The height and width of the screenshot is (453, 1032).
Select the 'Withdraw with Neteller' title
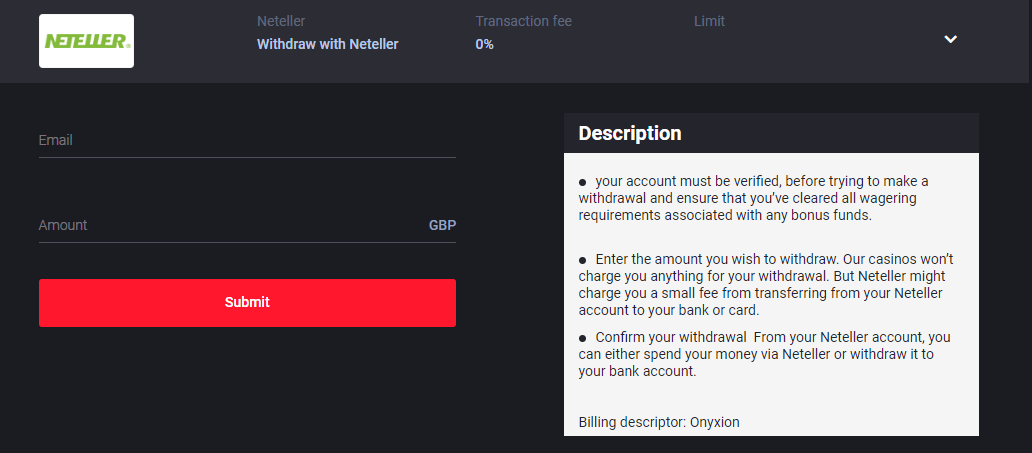327,44
